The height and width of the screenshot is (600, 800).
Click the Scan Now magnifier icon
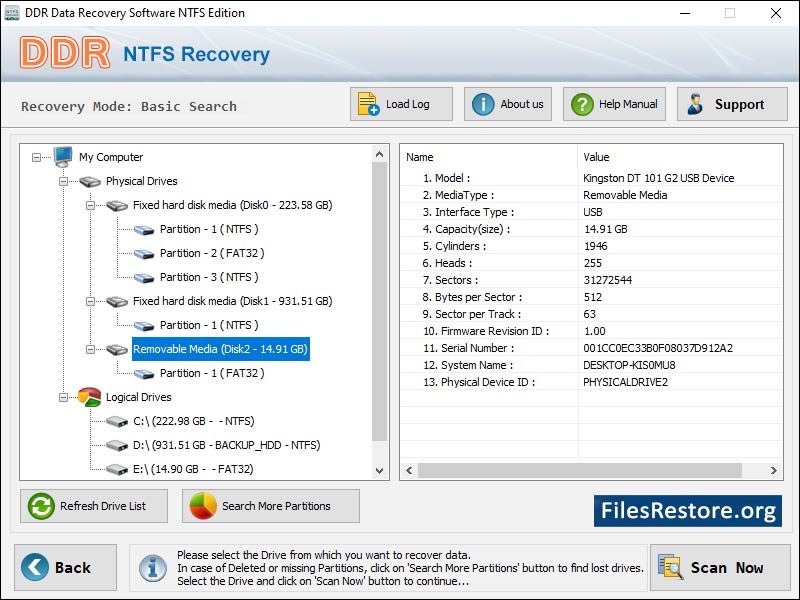pyautogui.click(x=671, y=567)
